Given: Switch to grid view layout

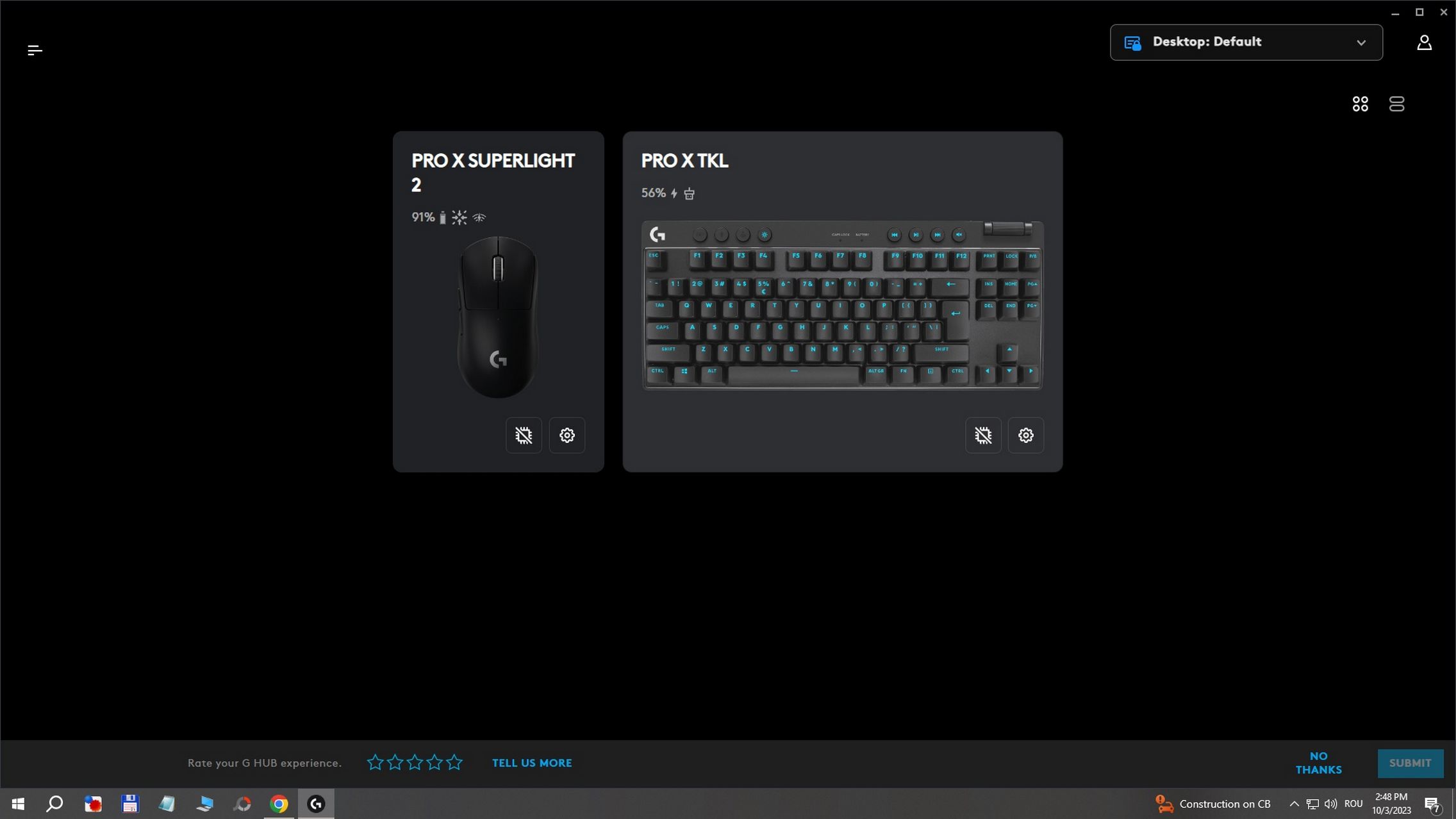Looking at the screenshot, I should coord(1360,104).
